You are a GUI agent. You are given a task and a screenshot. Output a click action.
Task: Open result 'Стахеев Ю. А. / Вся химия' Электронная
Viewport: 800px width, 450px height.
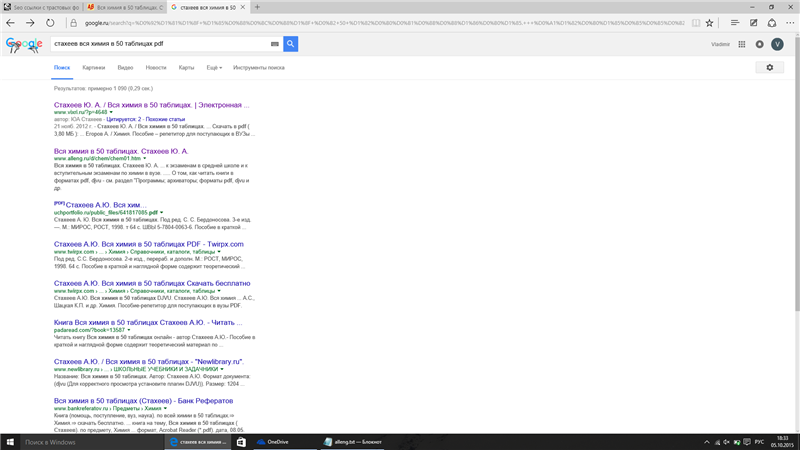click(x=152, y=105)
